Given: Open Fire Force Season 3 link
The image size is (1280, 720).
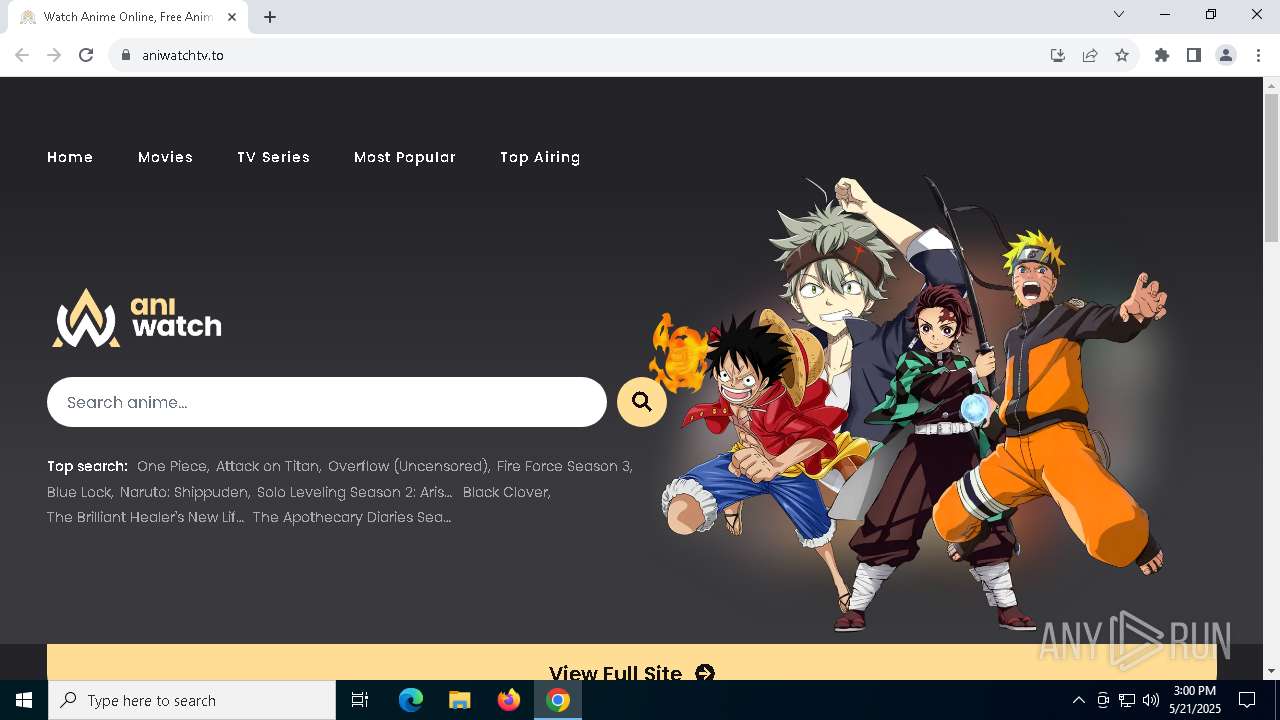Looking at the screenshot, I should click(564, 466).
